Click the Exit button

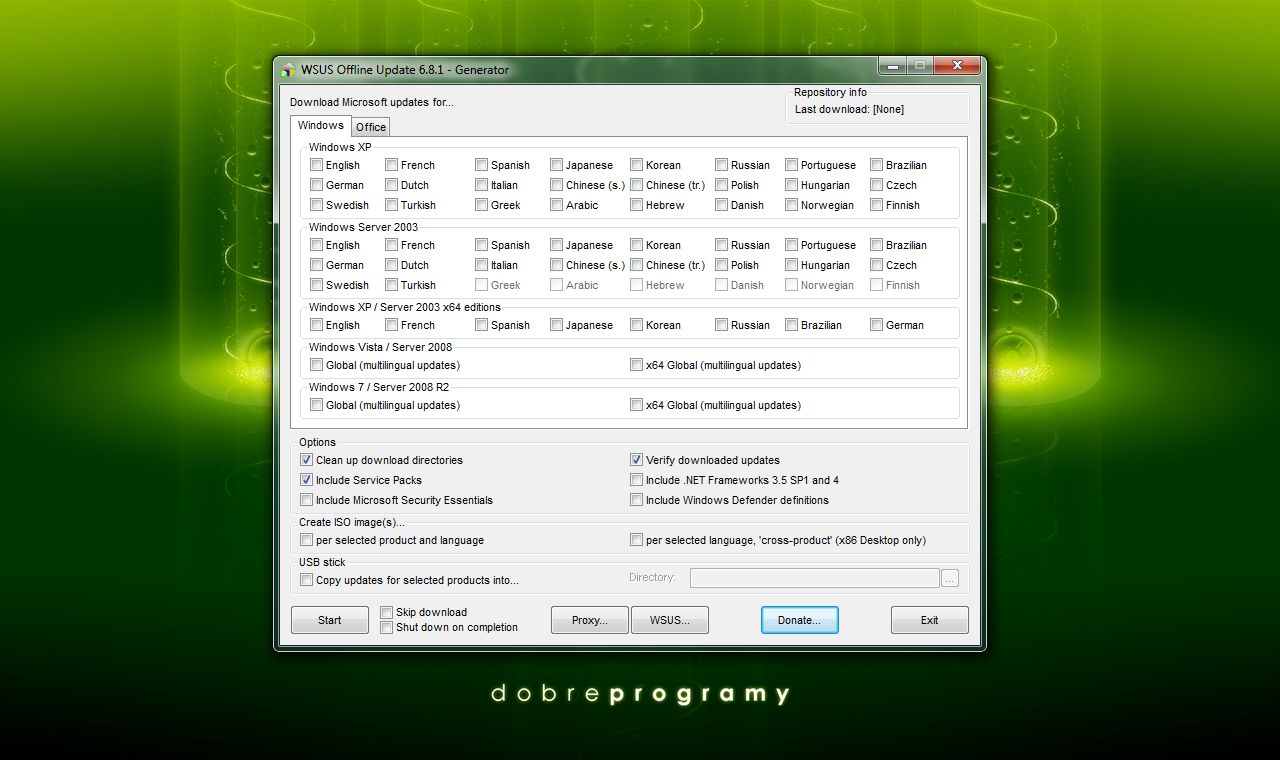pos(930,620)
